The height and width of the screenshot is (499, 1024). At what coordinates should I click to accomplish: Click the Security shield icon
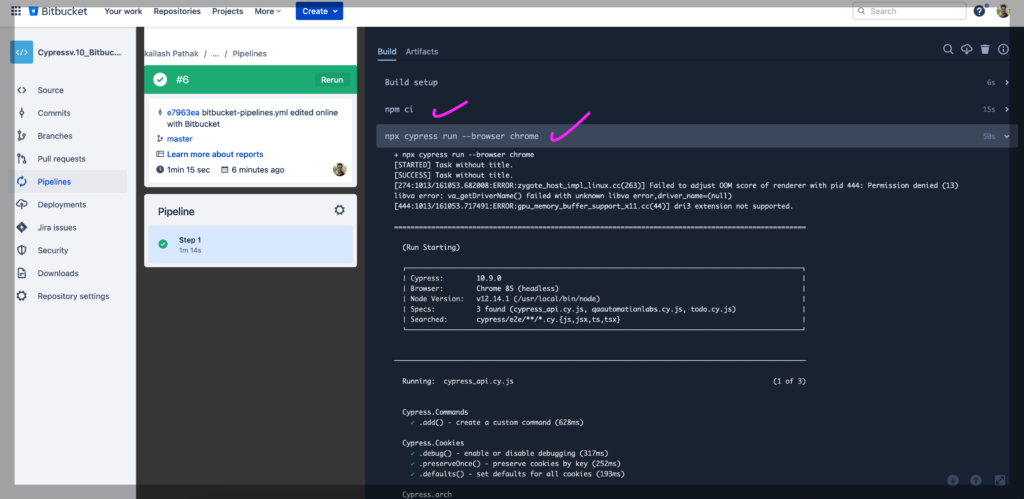22,250
